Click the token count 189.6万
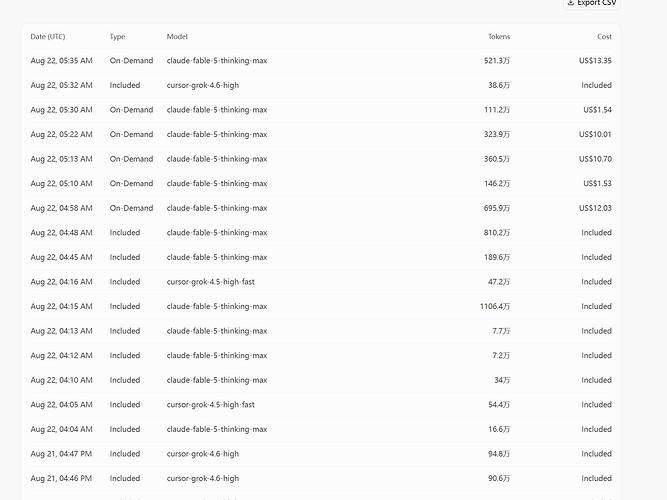The width and height of the screenshot is (667, 500). [x=497, y=257]
